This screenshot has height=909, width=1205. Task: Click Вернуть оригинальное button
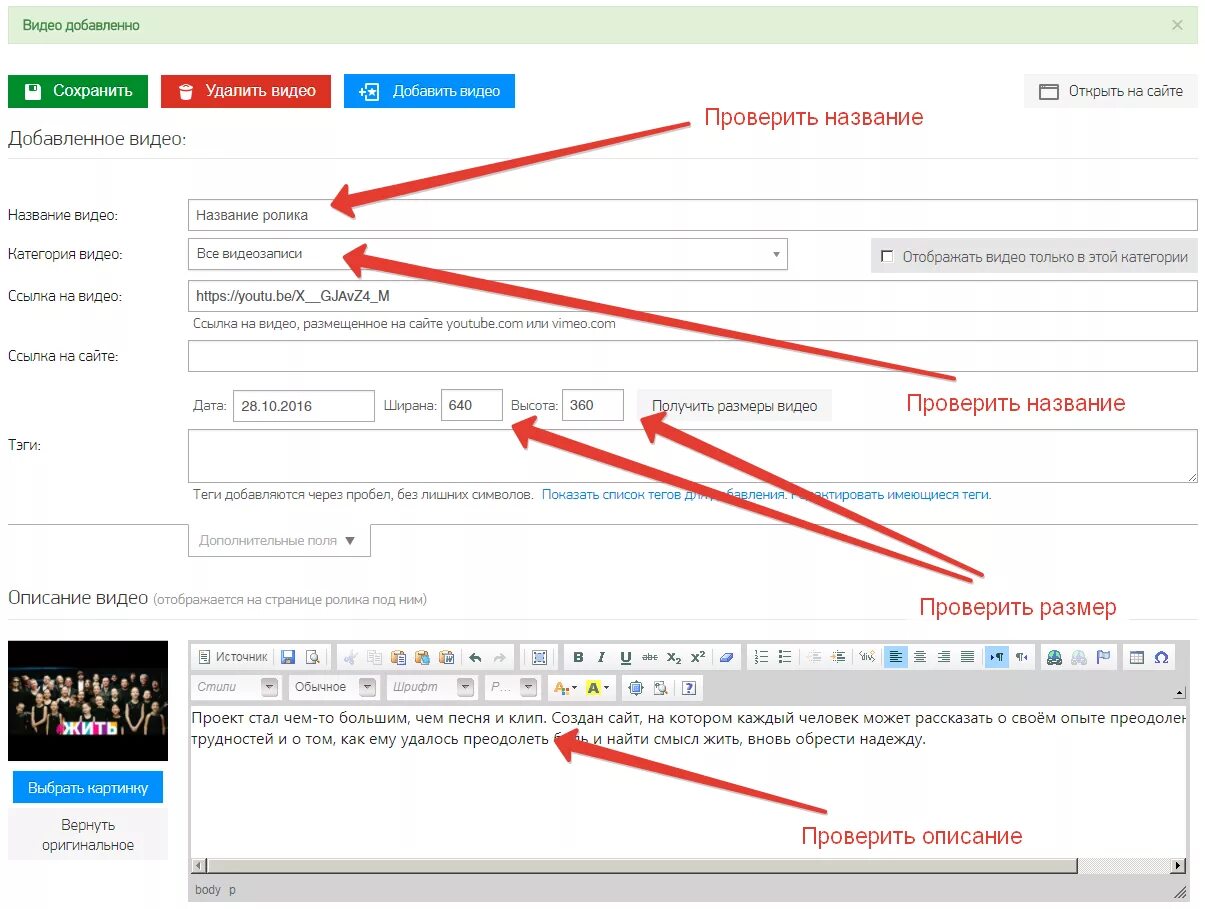point(88,834)
